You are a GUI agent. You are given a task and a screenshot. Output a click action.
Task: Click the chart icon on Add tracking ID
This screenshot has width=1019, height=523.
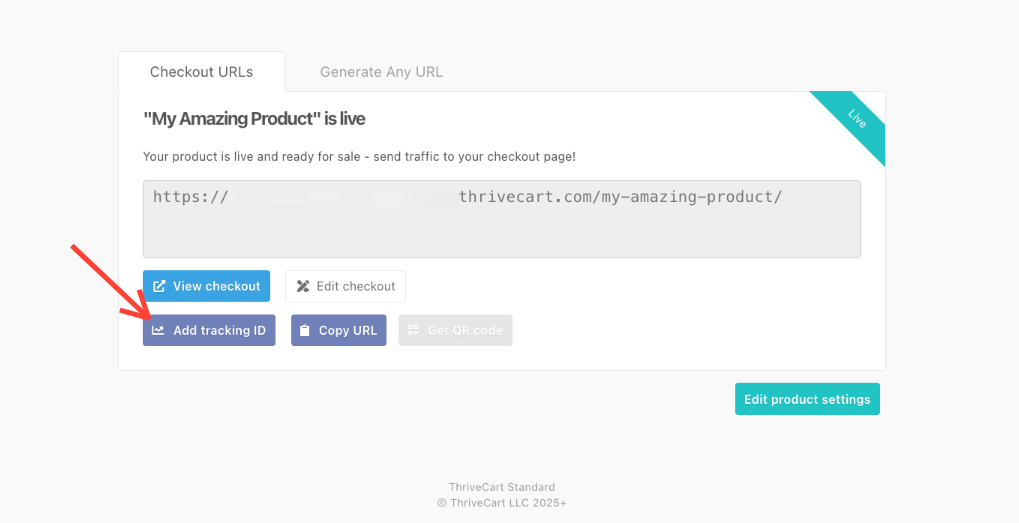coord(158,330)
